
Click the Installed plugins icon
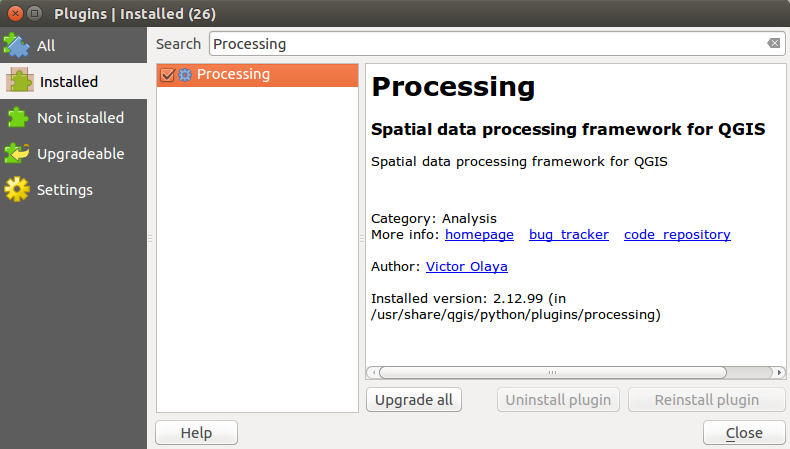coord(20,82)
